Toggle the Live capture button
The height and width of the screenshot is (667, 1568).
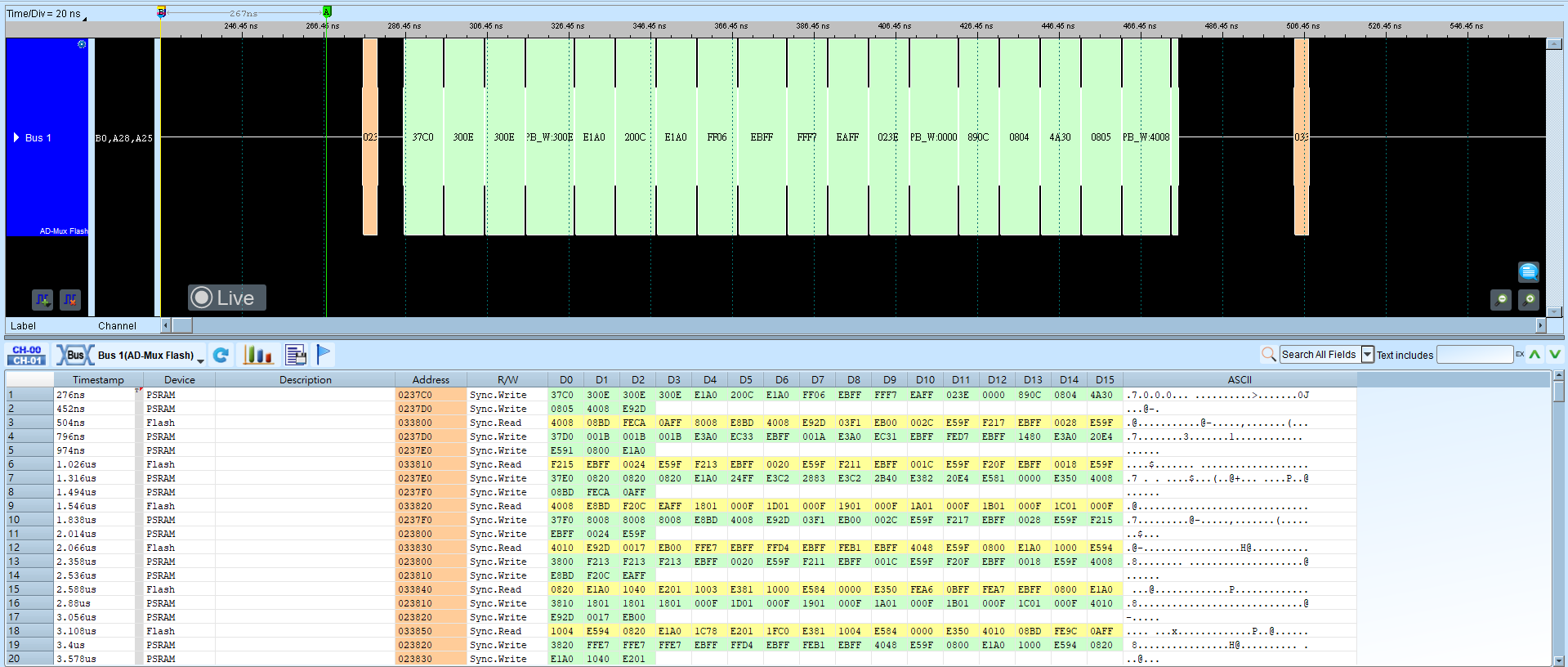227,298
